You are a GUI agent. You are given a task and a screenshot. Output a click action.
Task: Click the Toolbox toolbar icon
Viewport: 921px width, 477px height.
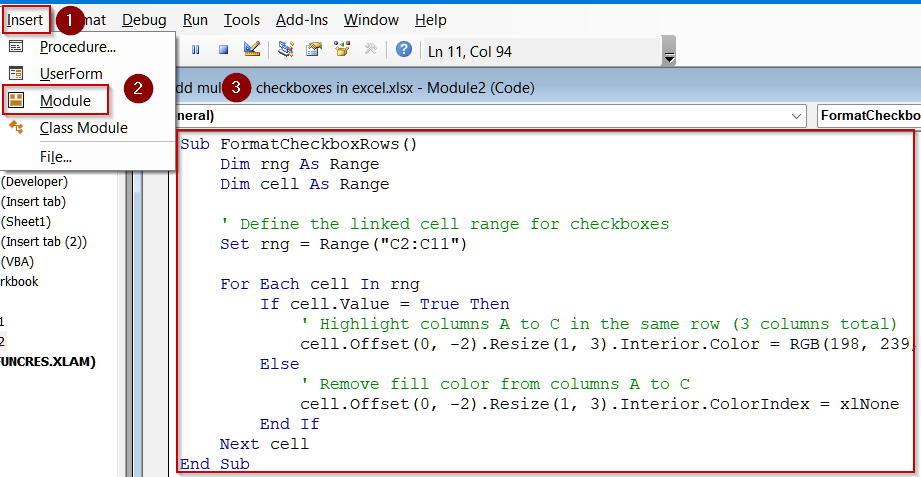pos(370,49)
